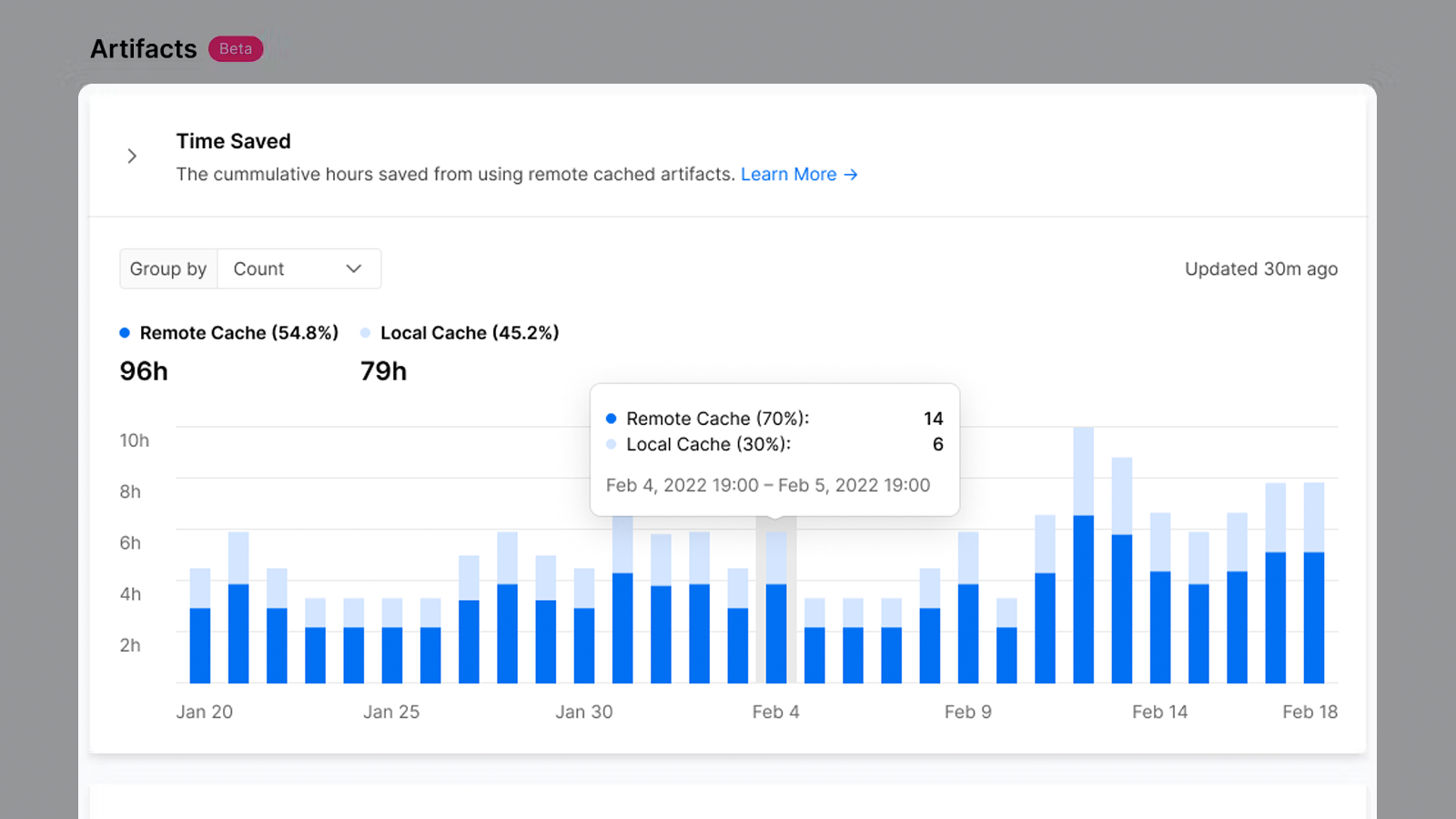Click the Updated 30m ago text

tap(1261, 268)
